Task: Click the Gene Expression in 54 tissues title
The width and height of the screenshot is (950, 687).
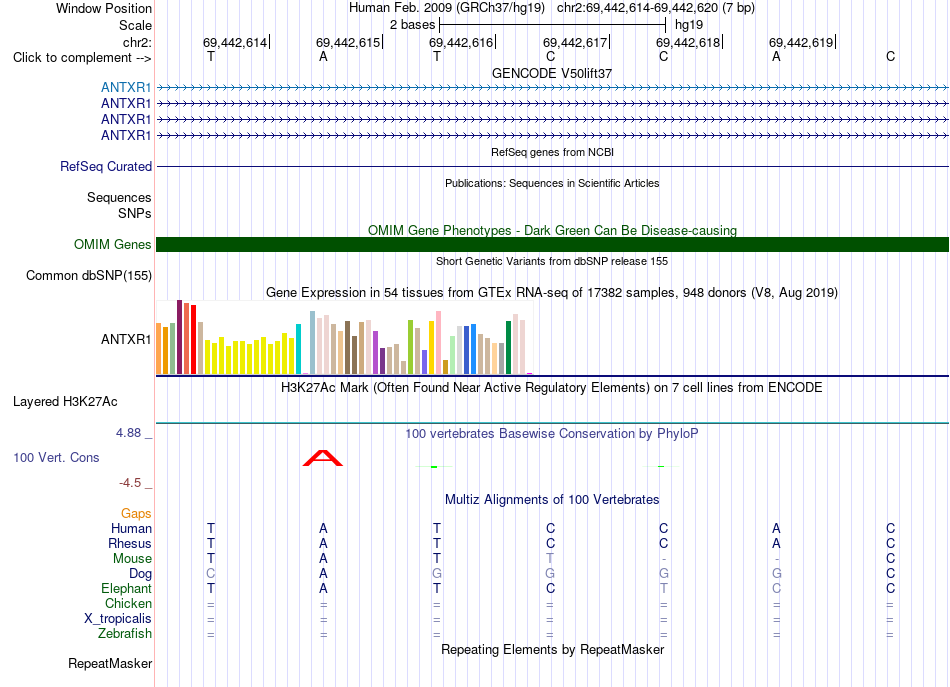Action: pos(552,293)
